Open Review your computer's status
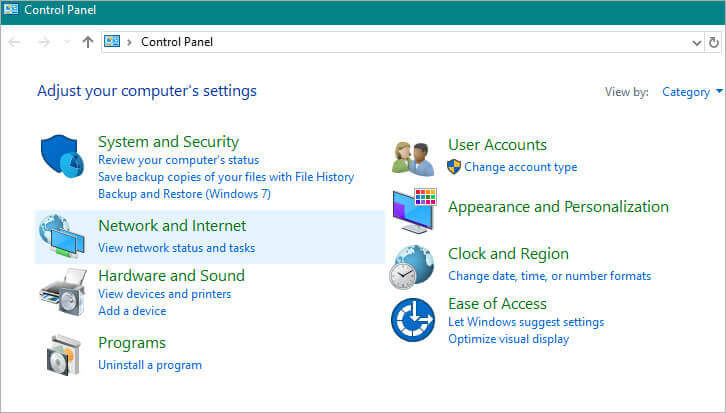 coord(178,160)
